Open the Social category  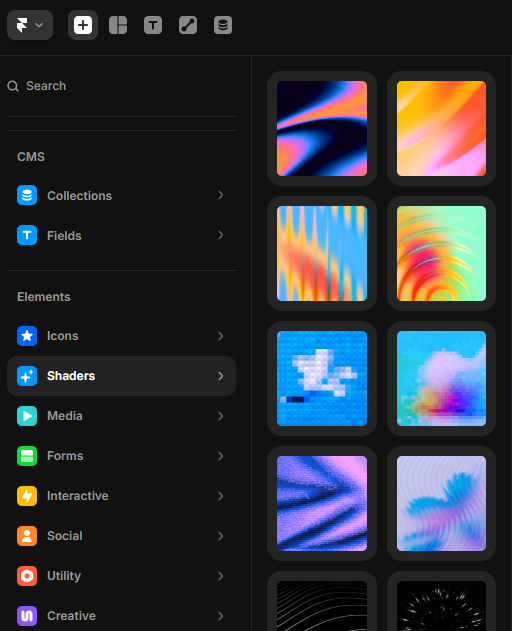[x=121, y=536]
